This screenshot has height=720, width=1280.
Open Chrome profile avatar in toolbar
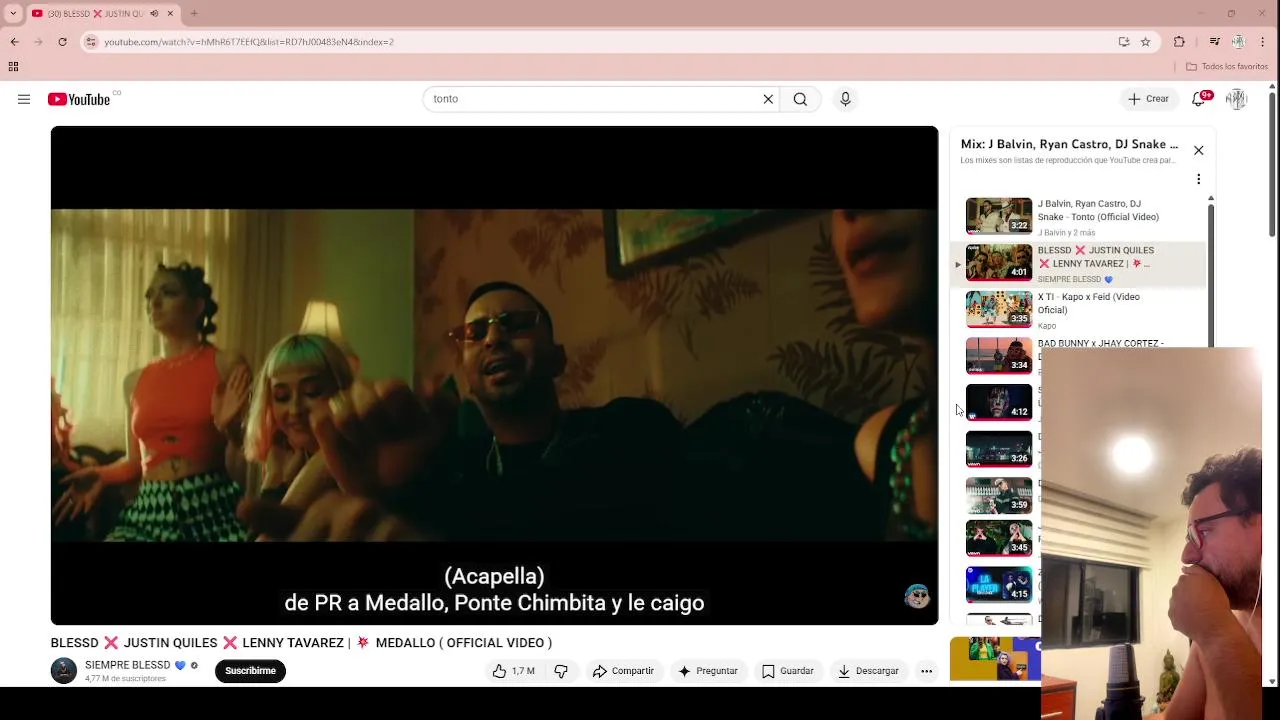point(1238,42)
